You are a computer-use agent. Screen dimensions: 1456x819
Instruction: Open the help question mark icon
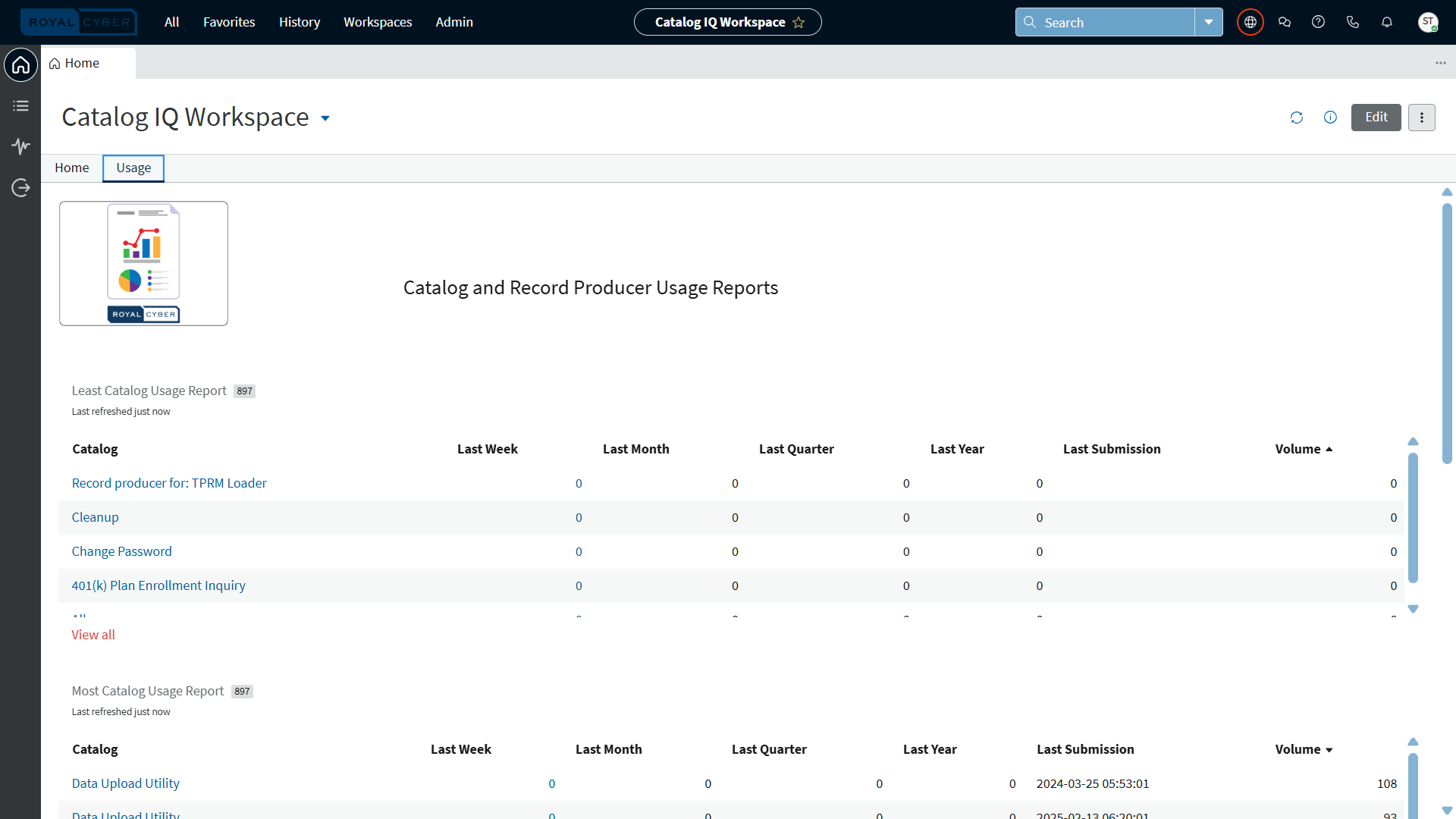[1318, 22]
